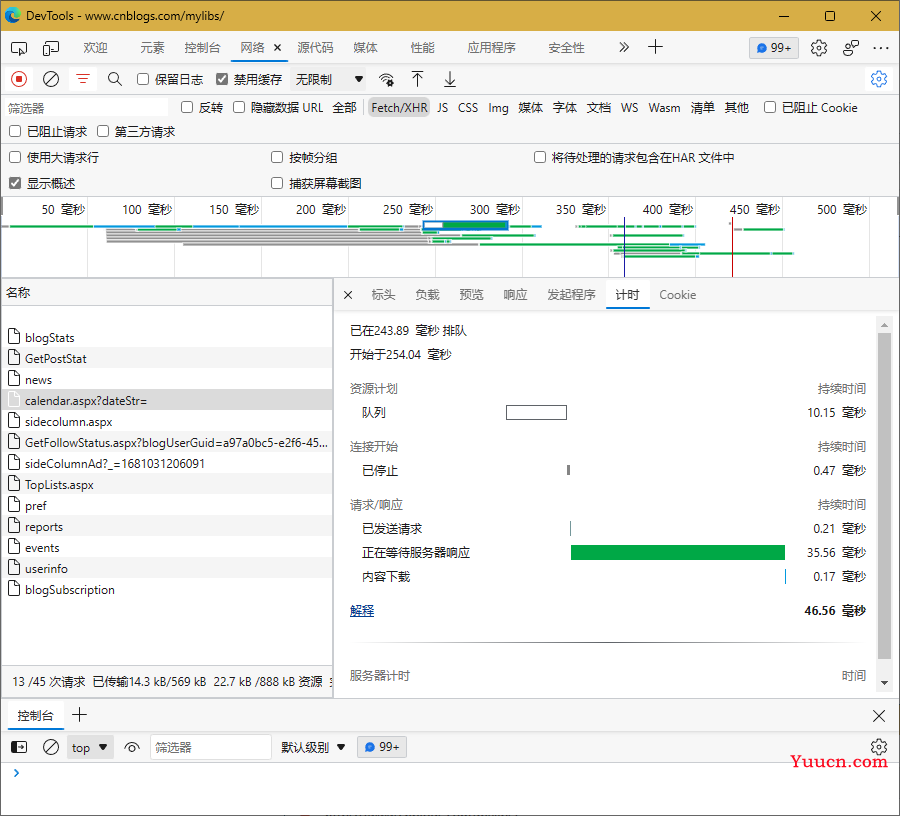Check hide data URLs option

(x=239, y=107)
